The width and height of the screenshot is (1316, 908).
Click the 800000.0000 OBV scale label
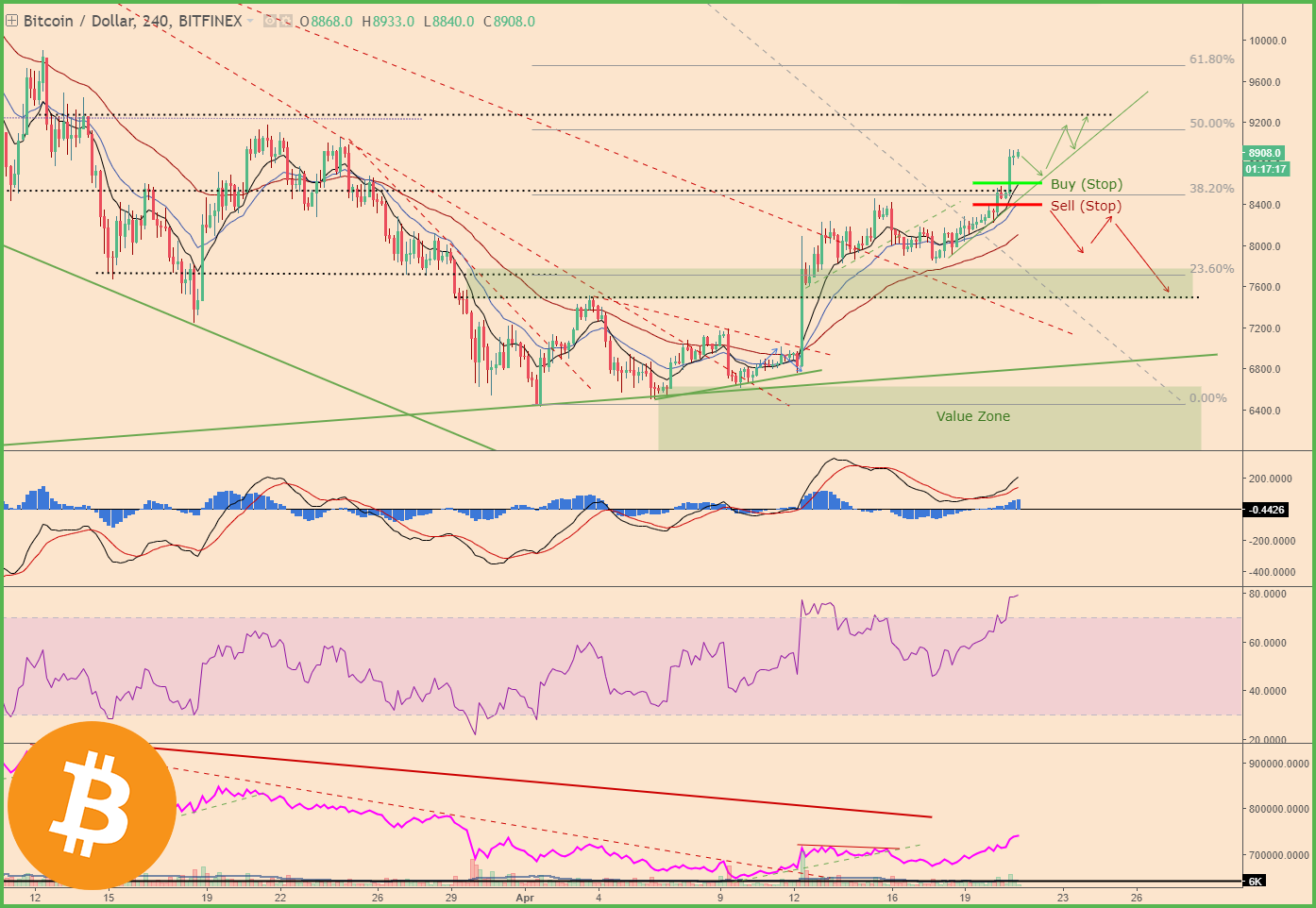[1278, 809]
